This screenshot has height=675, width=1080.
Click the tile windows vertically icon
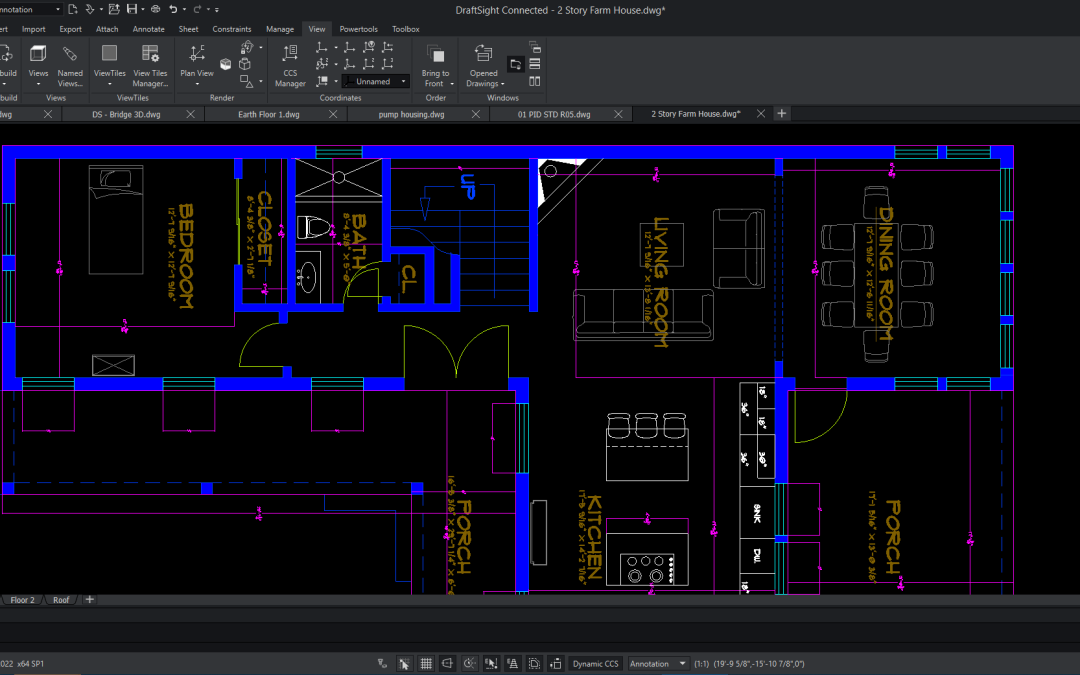coord(534,81)
